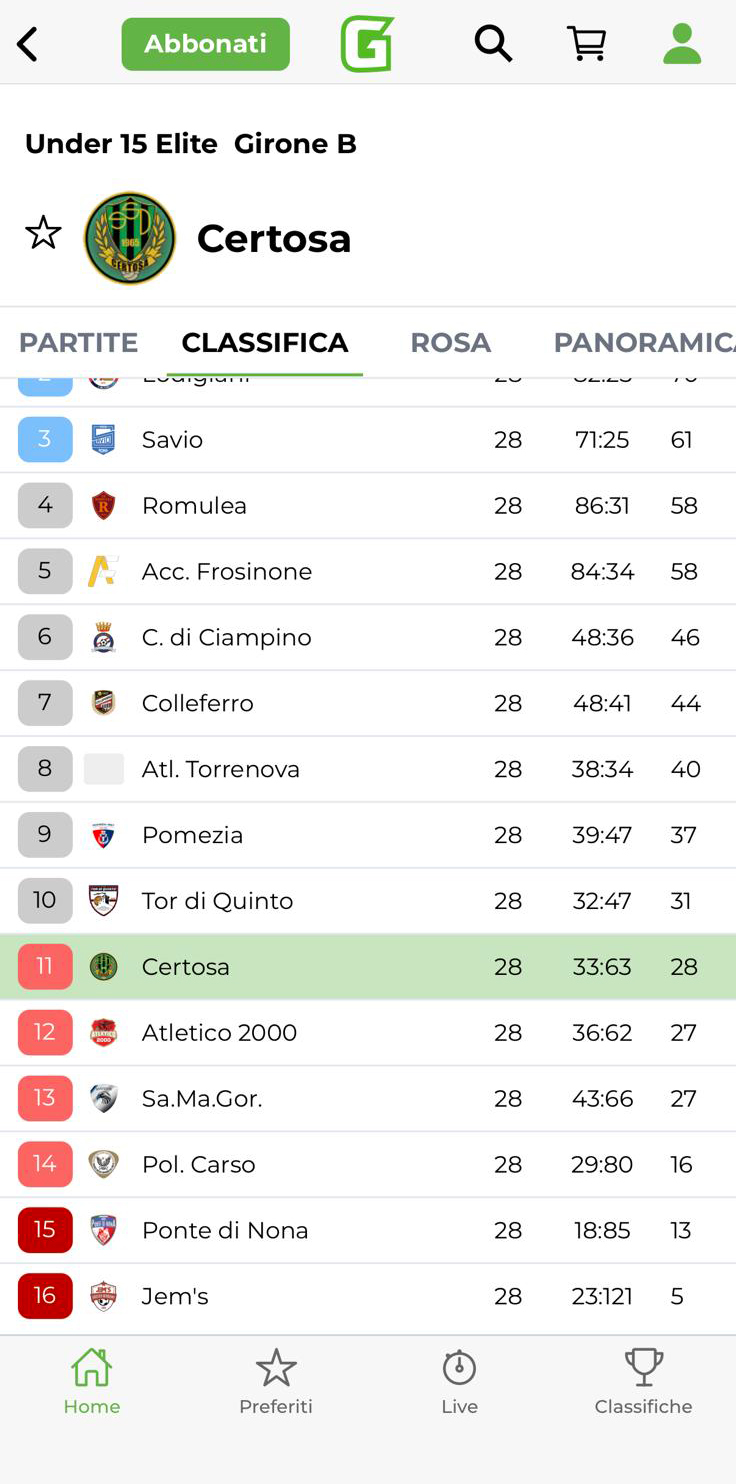Tap the green G logo

[x=367, y=44]
